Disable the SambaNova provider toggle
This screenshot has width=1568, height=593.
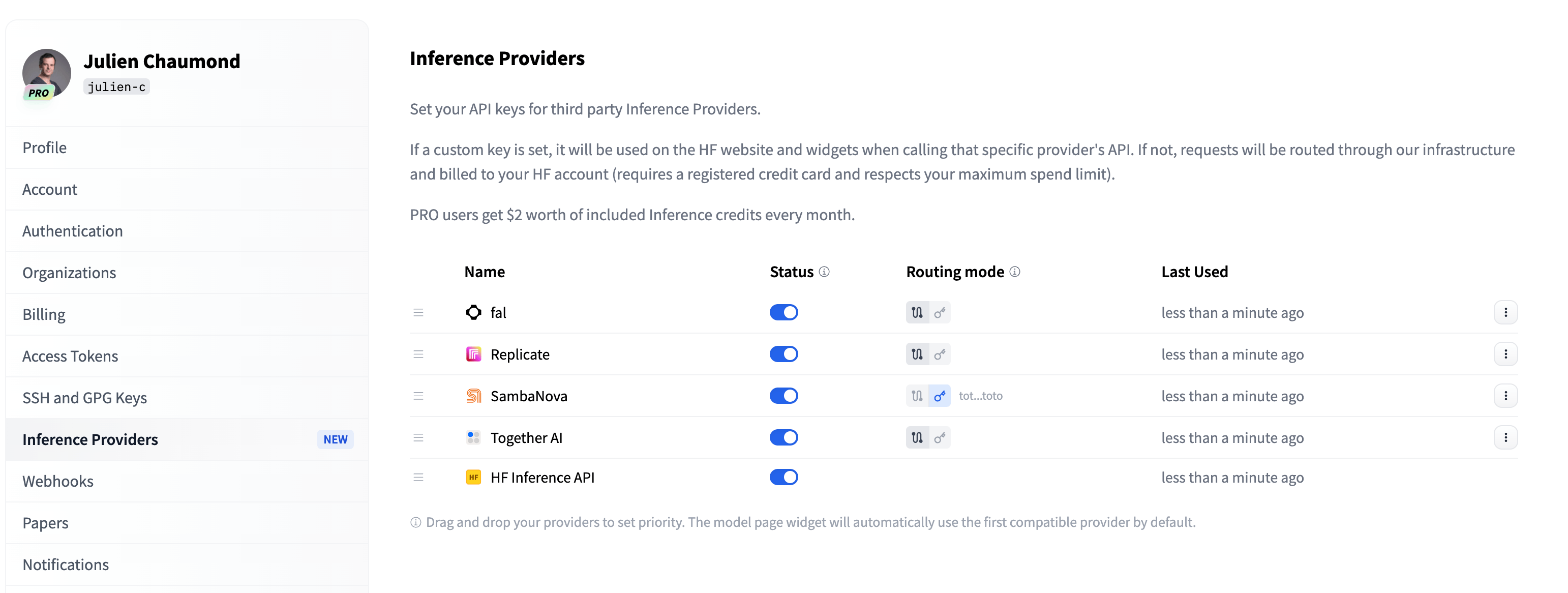783,395
